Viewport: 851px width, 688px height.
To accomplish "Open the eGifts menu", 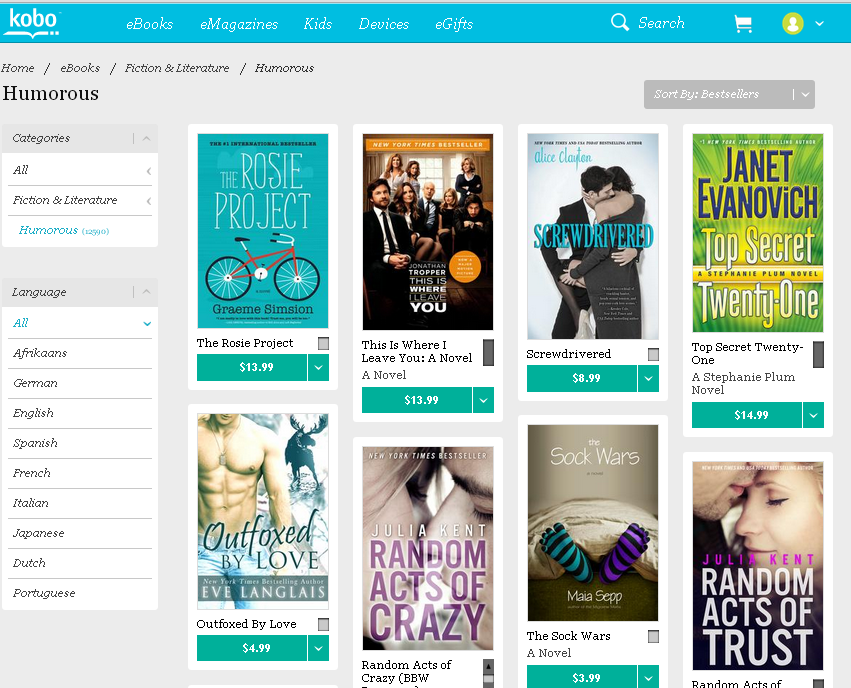I will click(454, 24).
